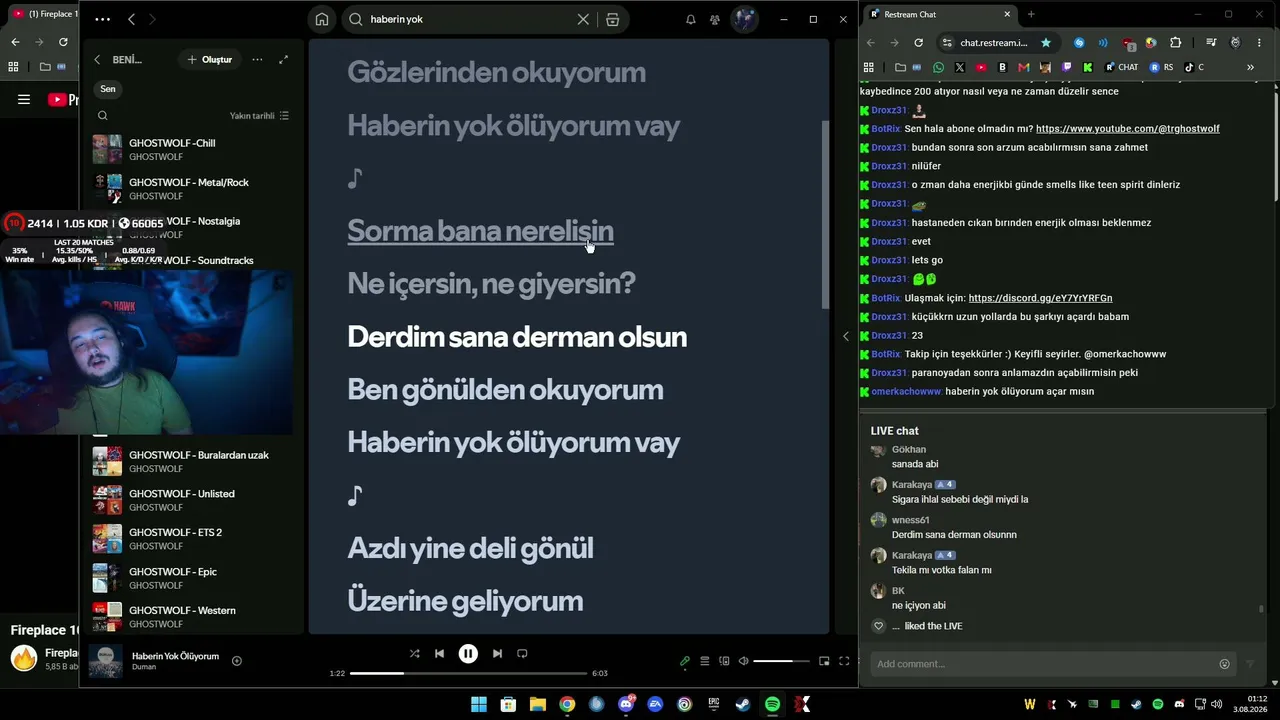Open the Spotify profile avatar menu
1280x720 pixels.
click(x=745, y=19)
